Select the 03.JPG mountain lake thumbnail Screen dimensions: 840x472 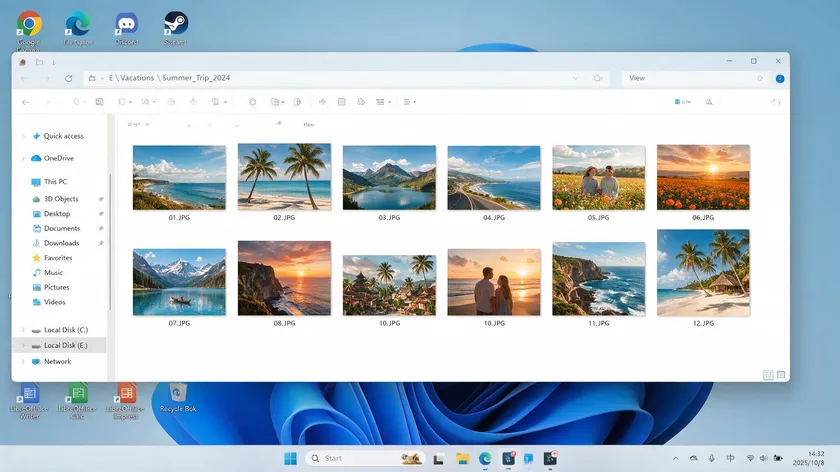coord(389,177)
